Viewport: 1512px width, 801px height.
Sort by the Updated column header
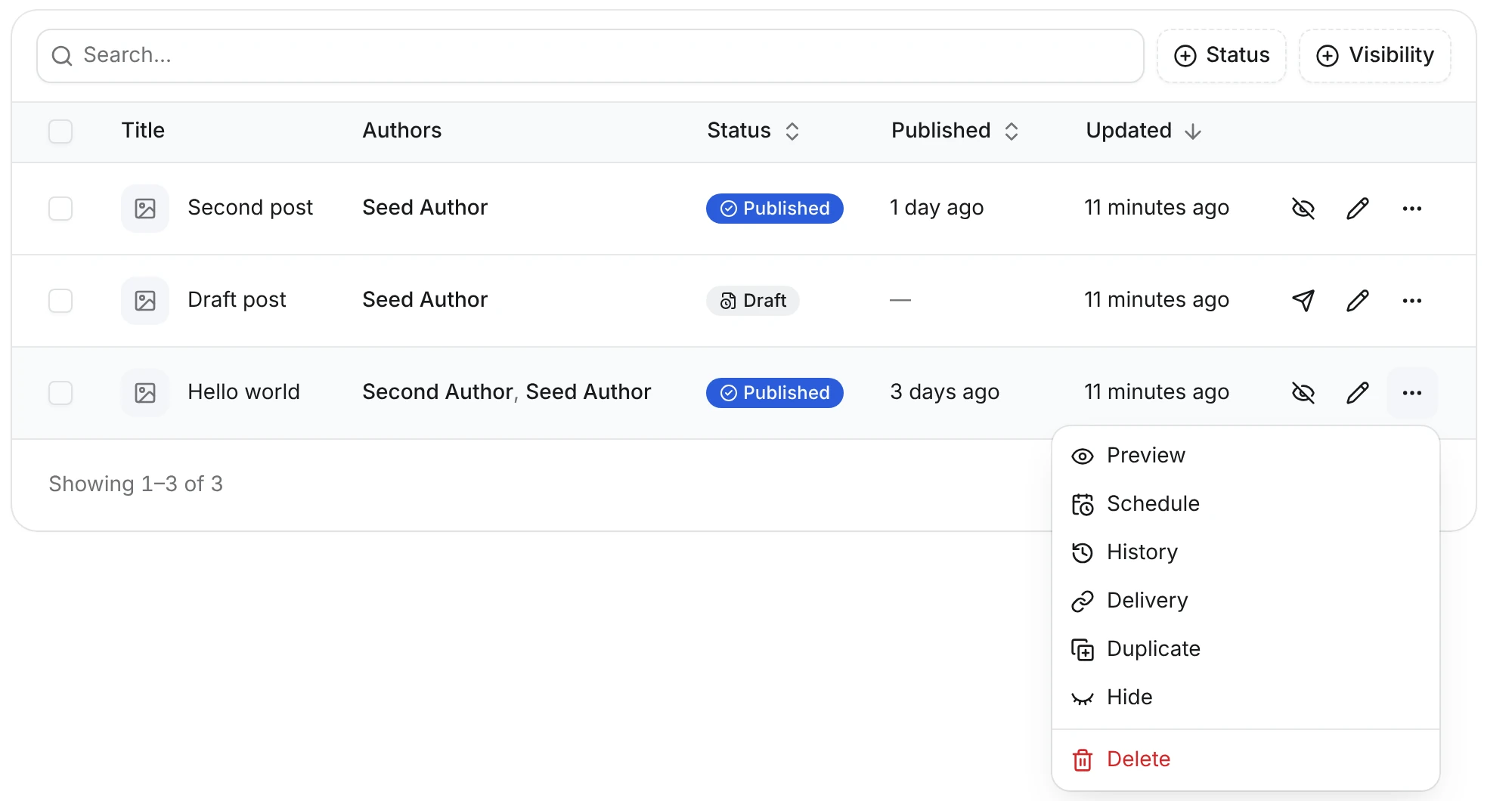tap(1144, 131)
